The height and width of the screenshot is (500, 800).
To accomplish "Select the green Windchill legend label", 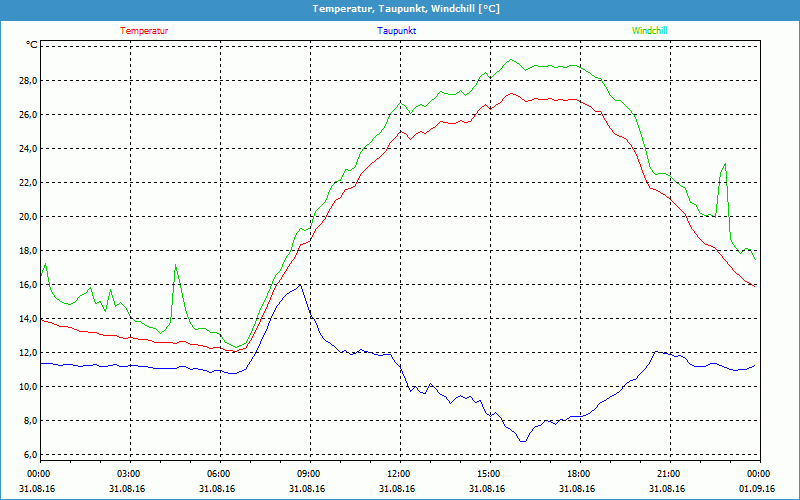I will coord(649,31).
